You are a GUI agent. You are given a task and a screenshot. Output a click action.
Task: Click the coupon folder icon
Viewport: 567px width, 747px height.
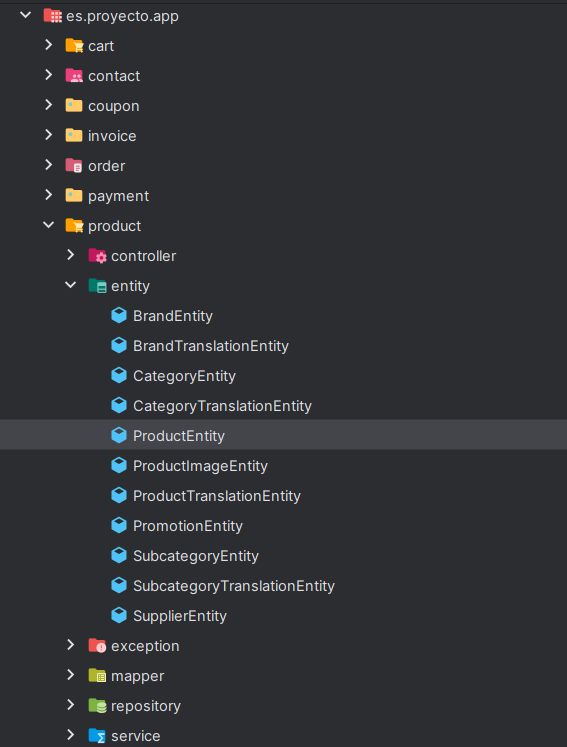(x=74, y=105)
